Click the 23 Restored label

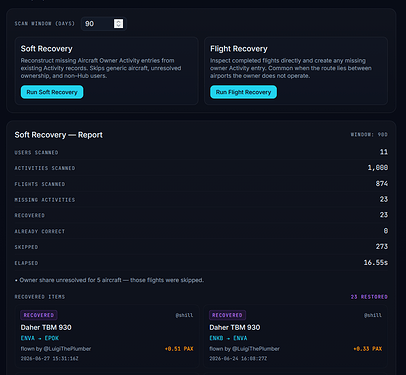[x=369, y=297]
